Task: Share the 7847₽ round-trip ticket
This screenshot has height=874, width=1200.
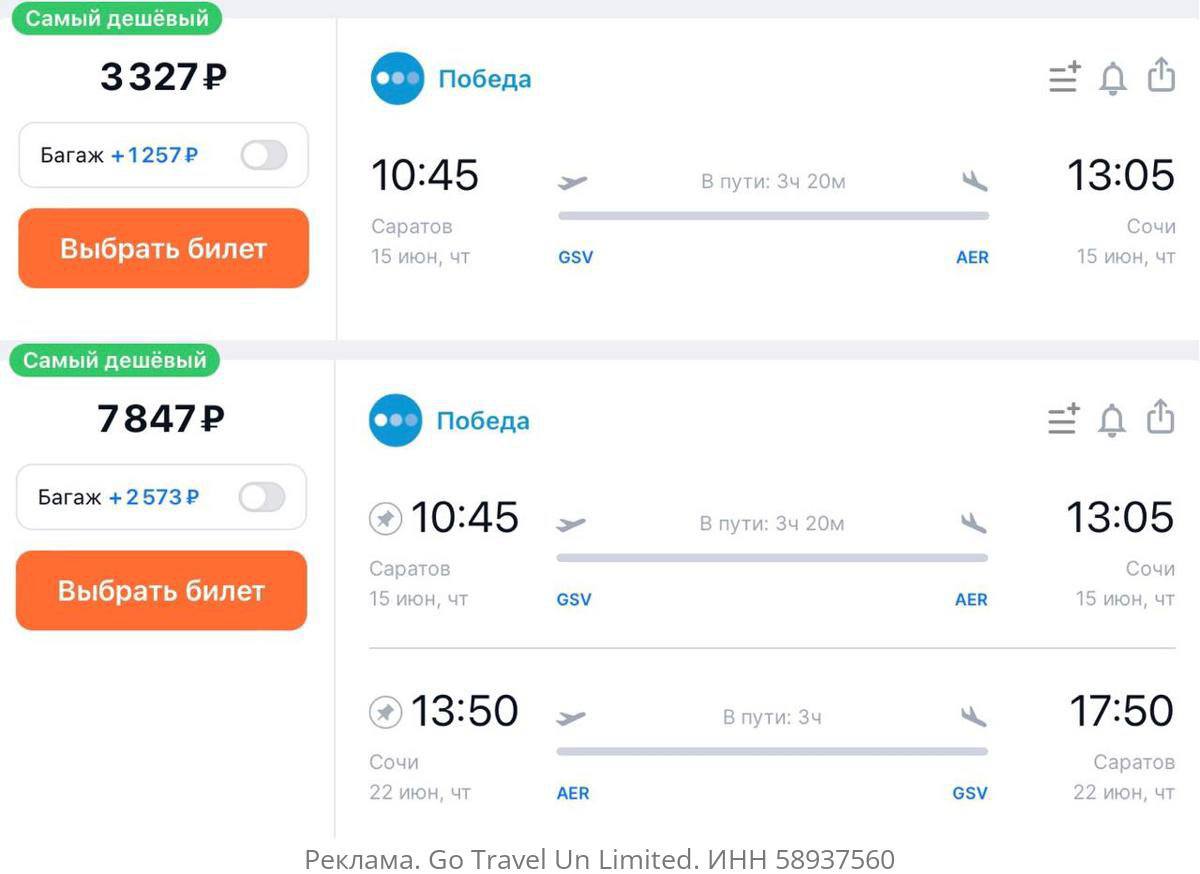Action: [1160, 417]
